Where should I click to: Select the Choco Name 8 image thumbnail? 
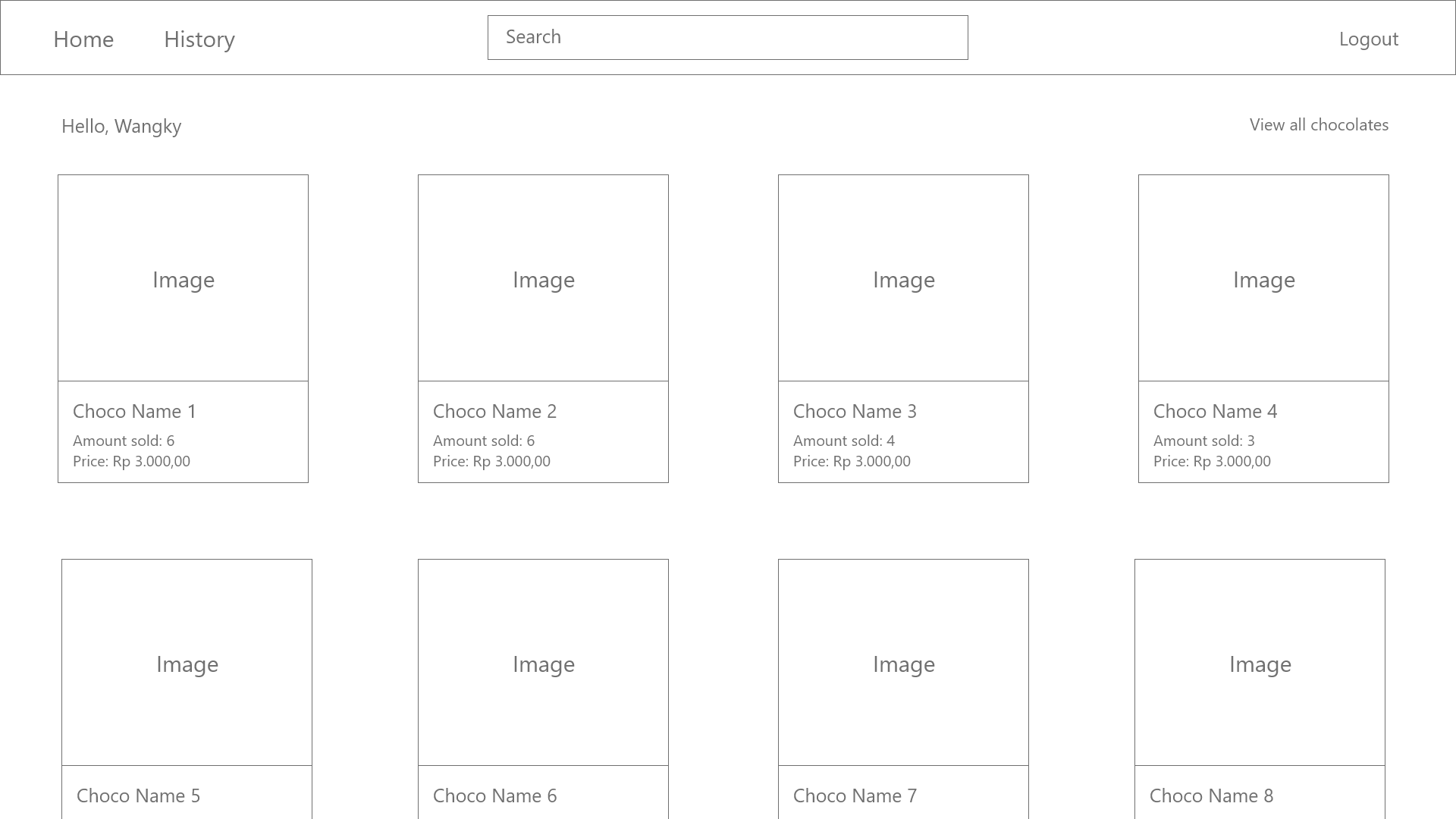pyautogui.click(x=1260, y=663)
